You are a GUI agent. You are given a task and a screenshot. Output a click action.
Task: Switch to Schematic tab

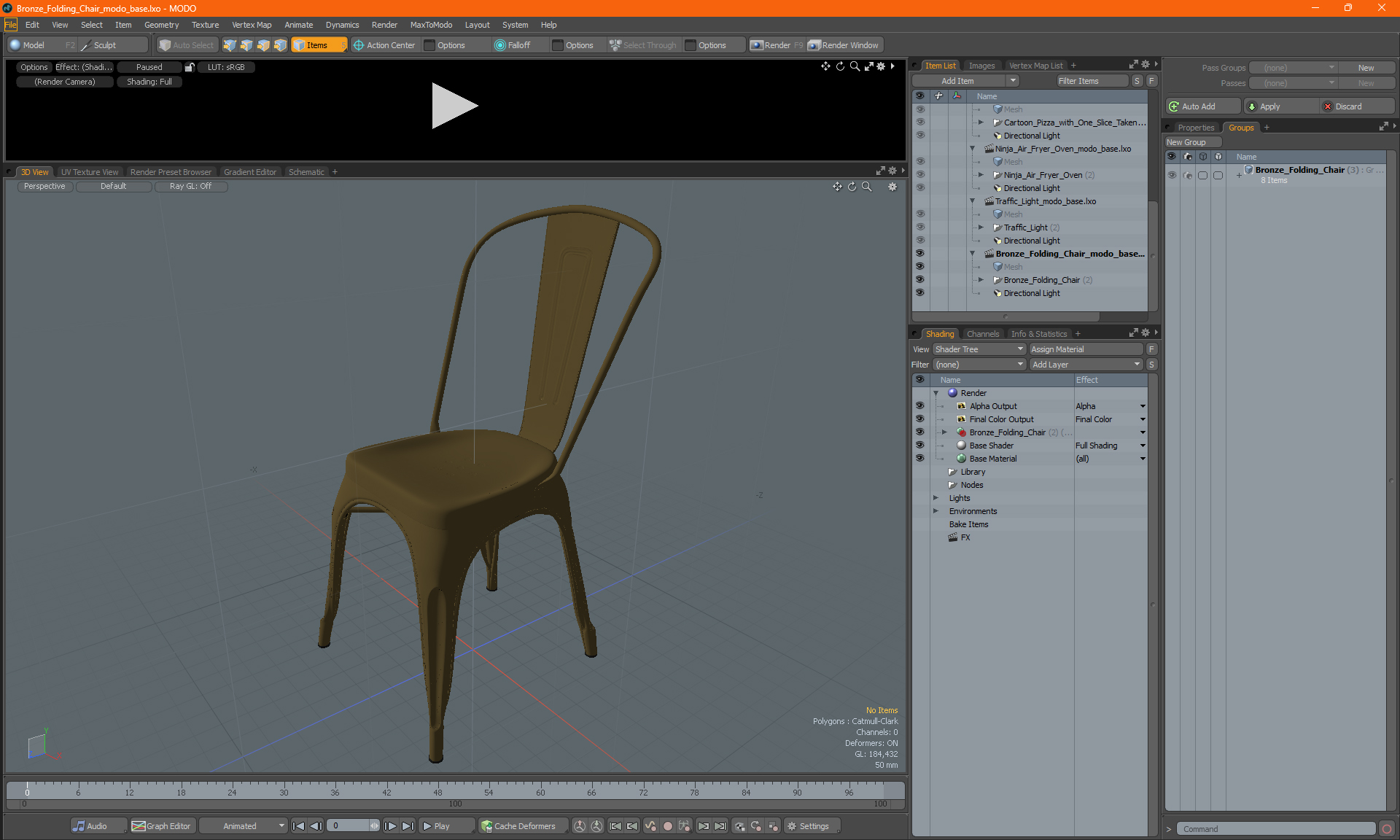point(306,172)
